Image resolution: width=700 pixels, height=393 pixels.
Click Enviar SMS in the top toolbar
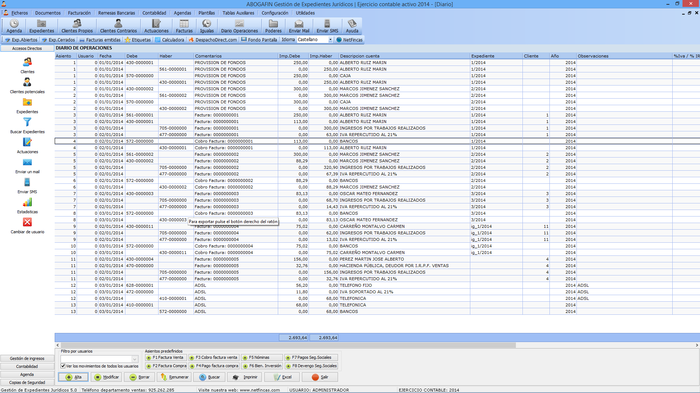click(x=327, y=26)
